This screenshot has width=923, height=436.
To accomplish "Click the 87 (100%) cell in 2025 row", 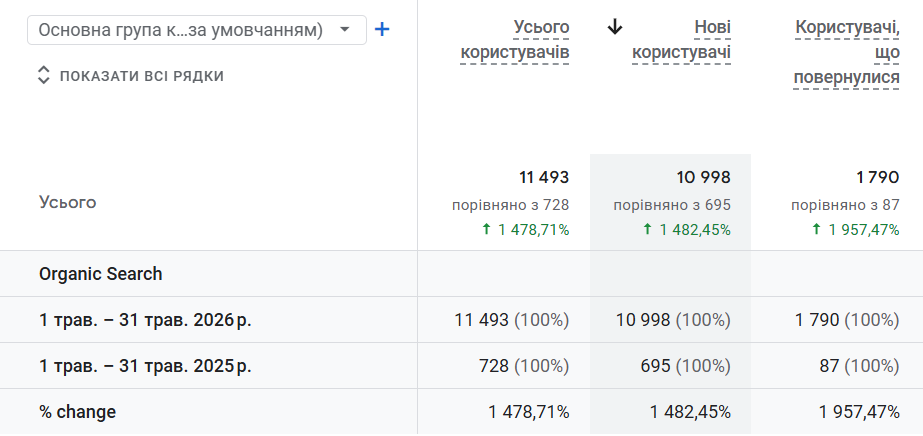I will click(x=859, y=366).
